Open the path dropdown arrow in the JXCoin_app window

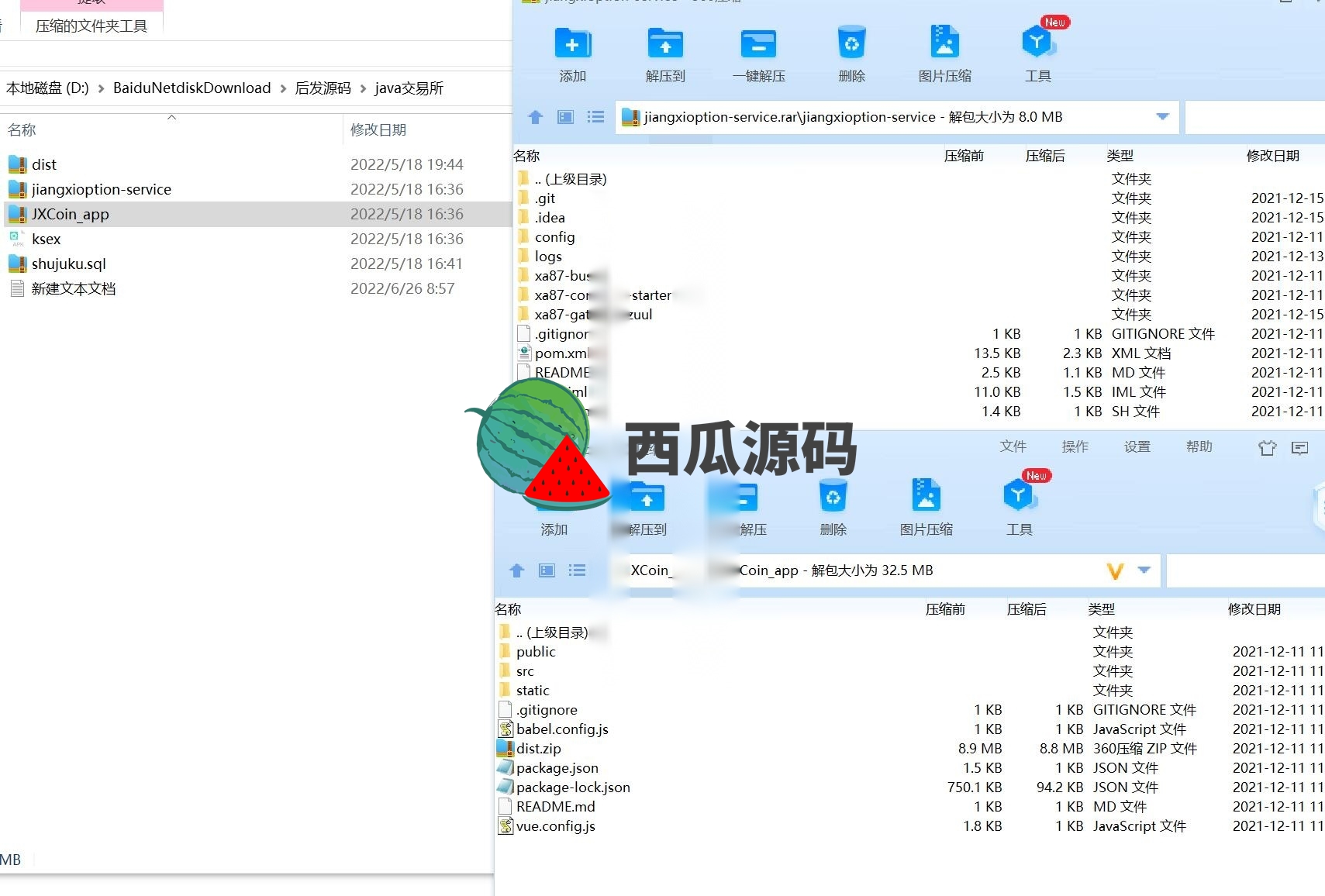coord(1144,570)
